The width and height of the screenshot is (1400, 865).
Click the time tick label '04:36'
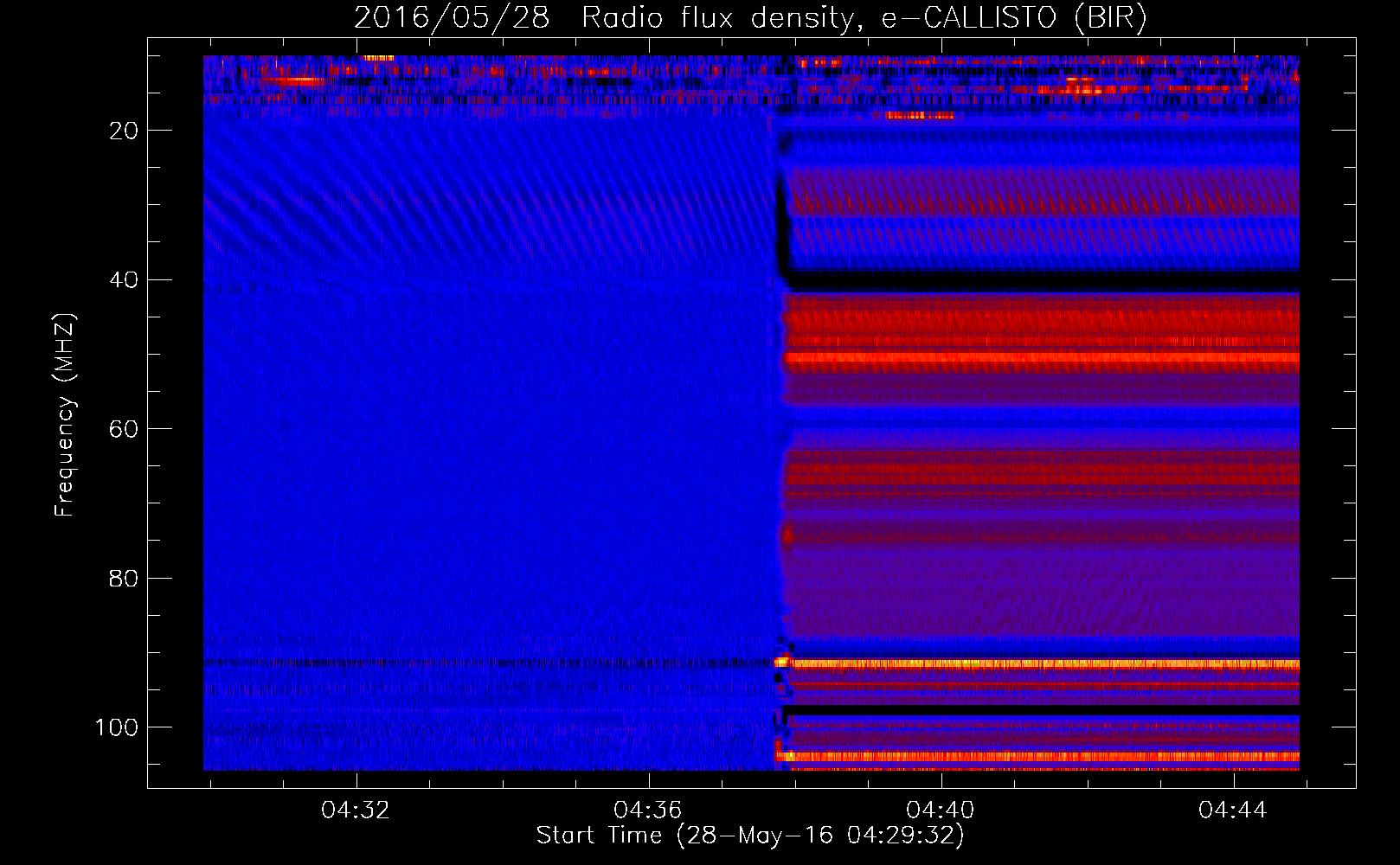point(648,811)
